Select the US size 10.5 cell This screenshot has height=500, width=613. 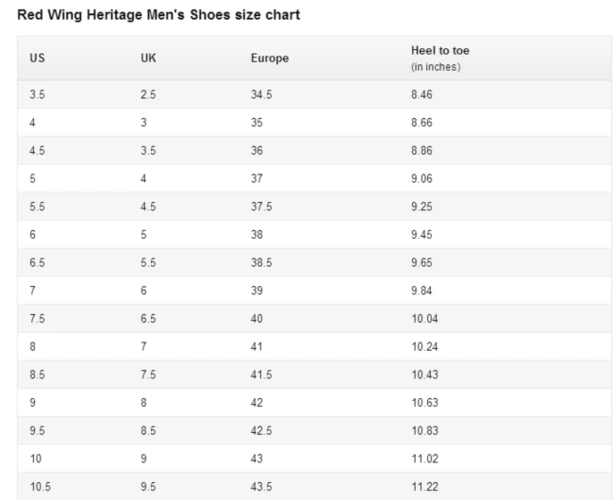tap(40, 485)
